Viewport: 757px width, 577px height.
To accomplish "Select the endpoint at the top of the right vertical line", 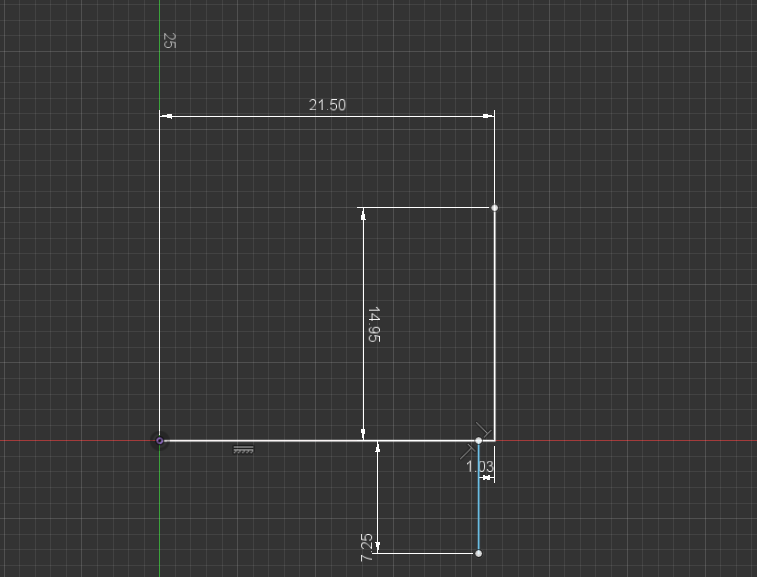I will tap(494, 208).
